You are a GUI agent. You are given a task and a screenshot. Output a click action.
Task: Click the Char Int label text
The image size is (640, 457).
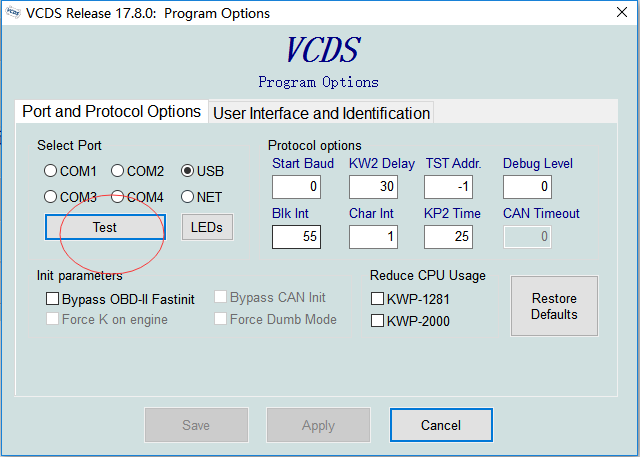click(x=371, y=213)
